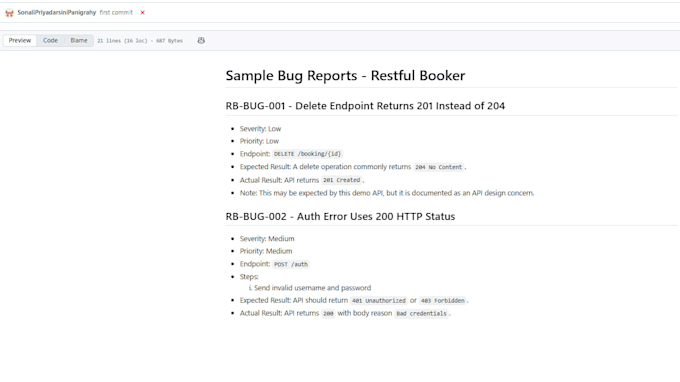Switch to the Code tab
This screenshot has height=382, width=680.
50,40
